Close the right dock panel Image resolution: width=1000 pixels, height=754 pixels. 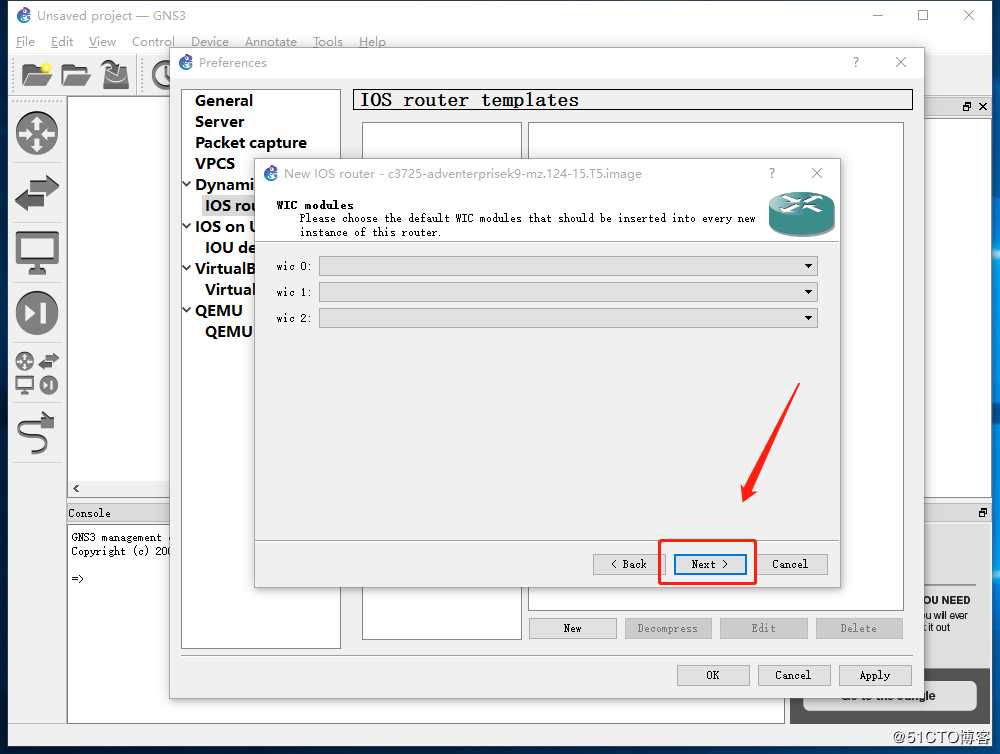click(983, 107)
